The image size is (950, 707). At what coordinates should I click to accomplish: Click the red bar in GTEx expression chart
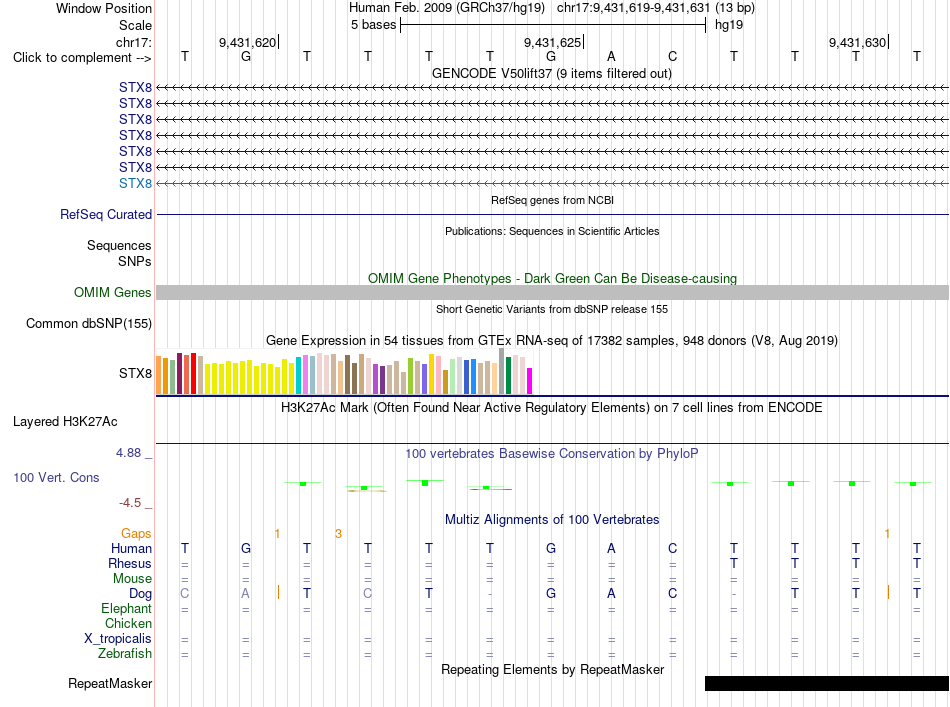coord(193,374)
